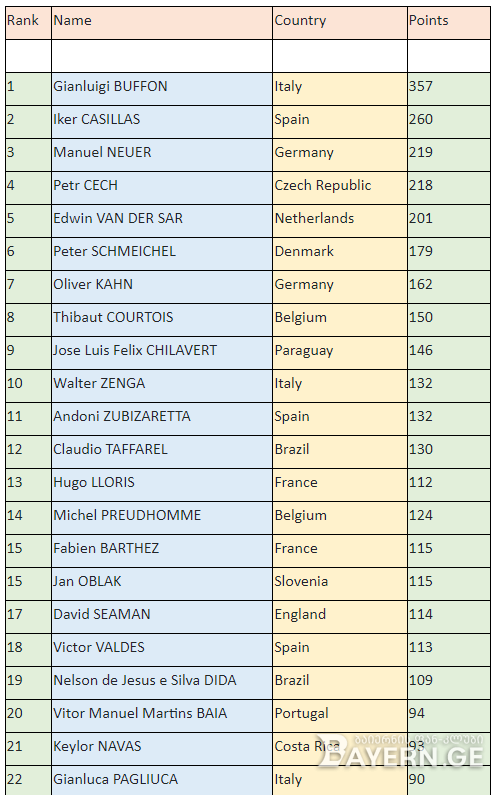Click the BAYERN.GE watermark logo
496x795 pixels.
pyautogui.click(x=400, y=750)
